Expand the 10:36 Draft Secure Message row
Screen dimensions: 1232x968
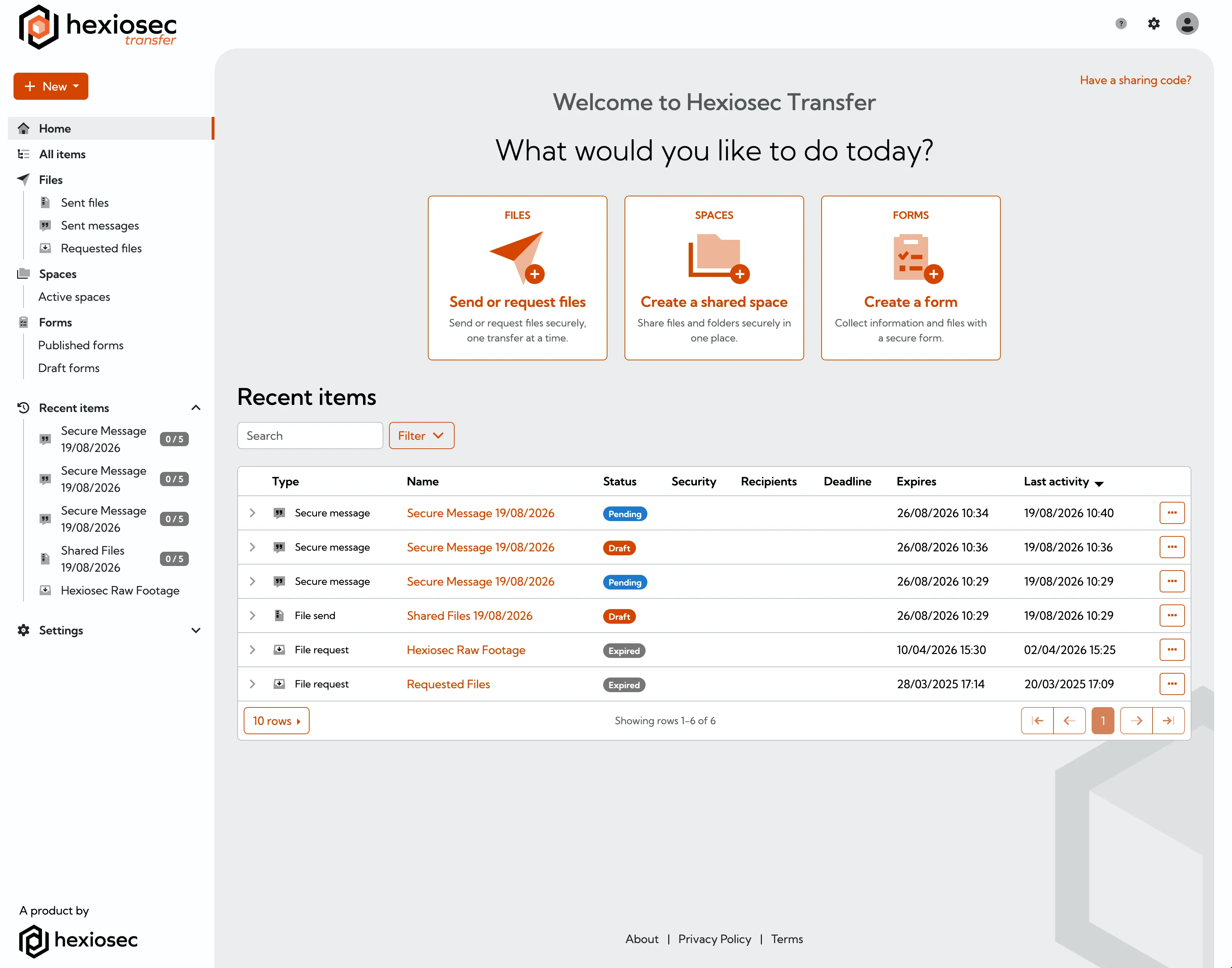[x=253, y=547]
